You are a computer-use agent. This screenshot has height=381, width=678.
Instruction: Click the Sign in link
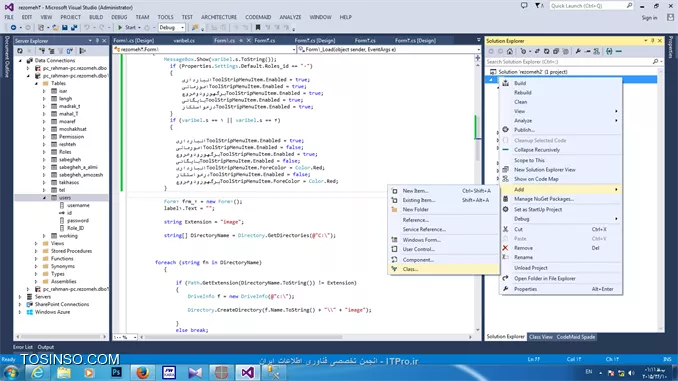click(x=649, y=18)
